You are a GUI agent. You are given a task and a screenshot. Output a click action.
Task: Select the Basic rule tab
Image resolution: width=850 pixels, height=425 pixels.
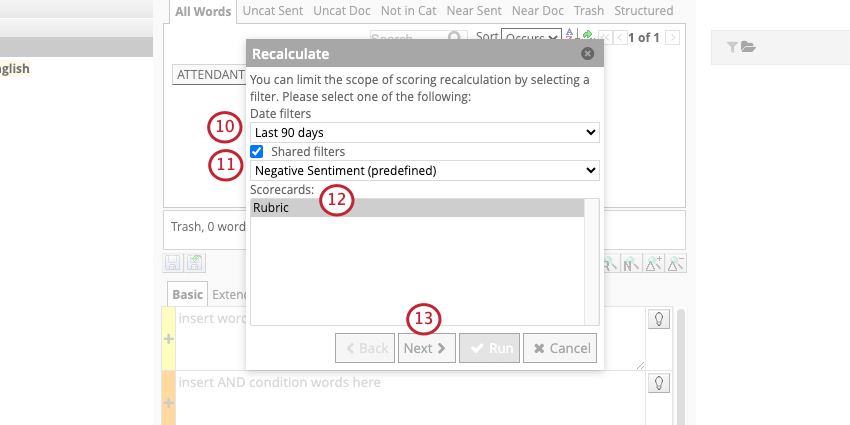click(188, 294)
